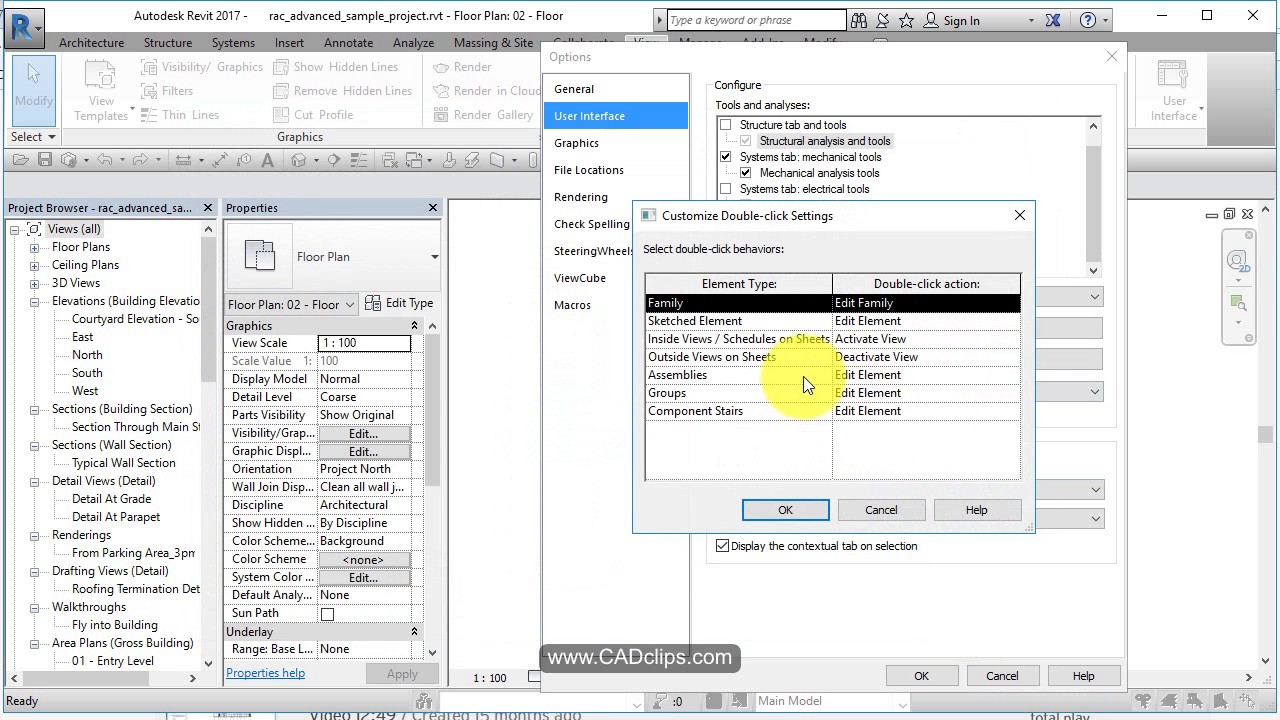Click the Favorites star icon

pyautogui.click(x=906, y=20)
